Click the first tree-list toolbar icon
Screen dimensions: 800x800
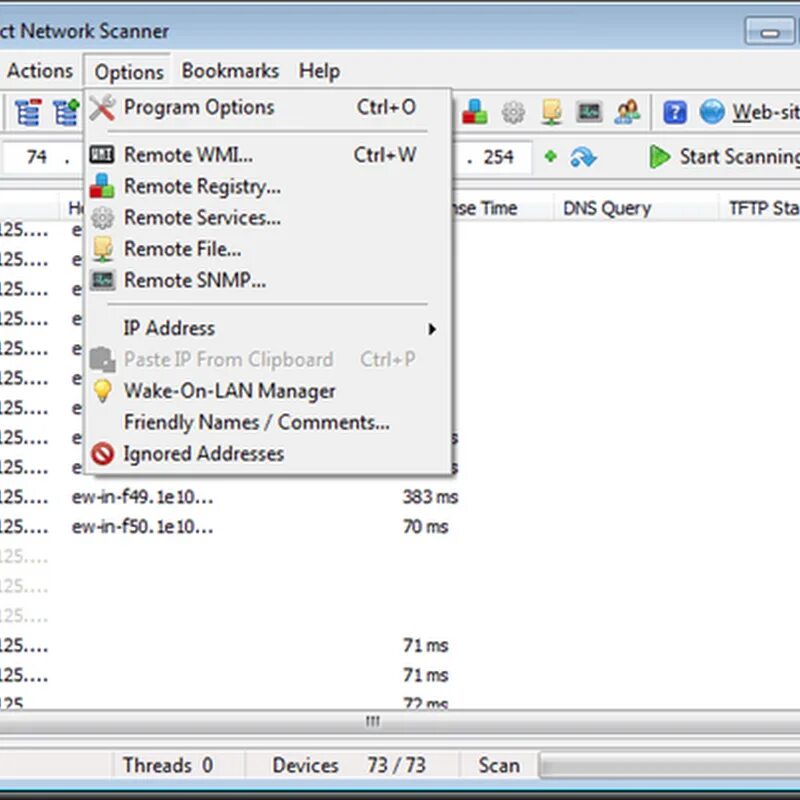[28, 112]
